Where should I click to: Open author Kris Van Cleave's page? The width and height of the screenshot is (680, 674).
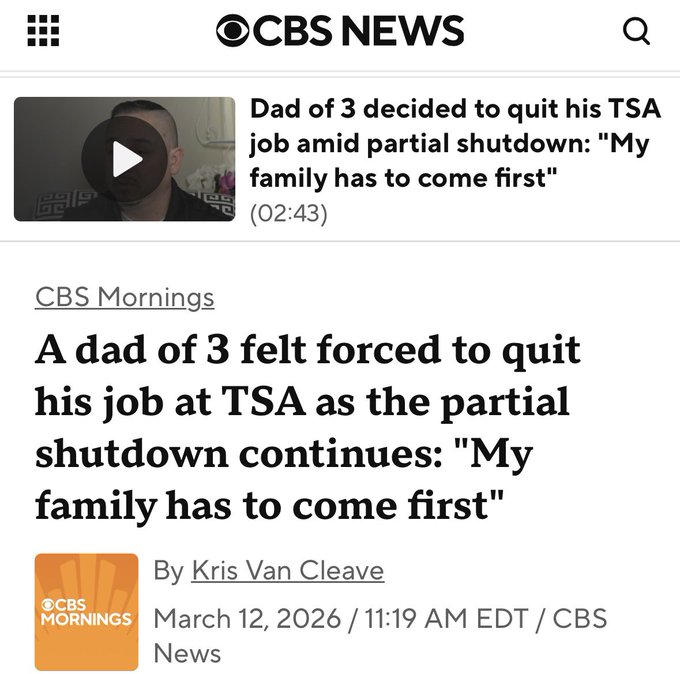287,570
